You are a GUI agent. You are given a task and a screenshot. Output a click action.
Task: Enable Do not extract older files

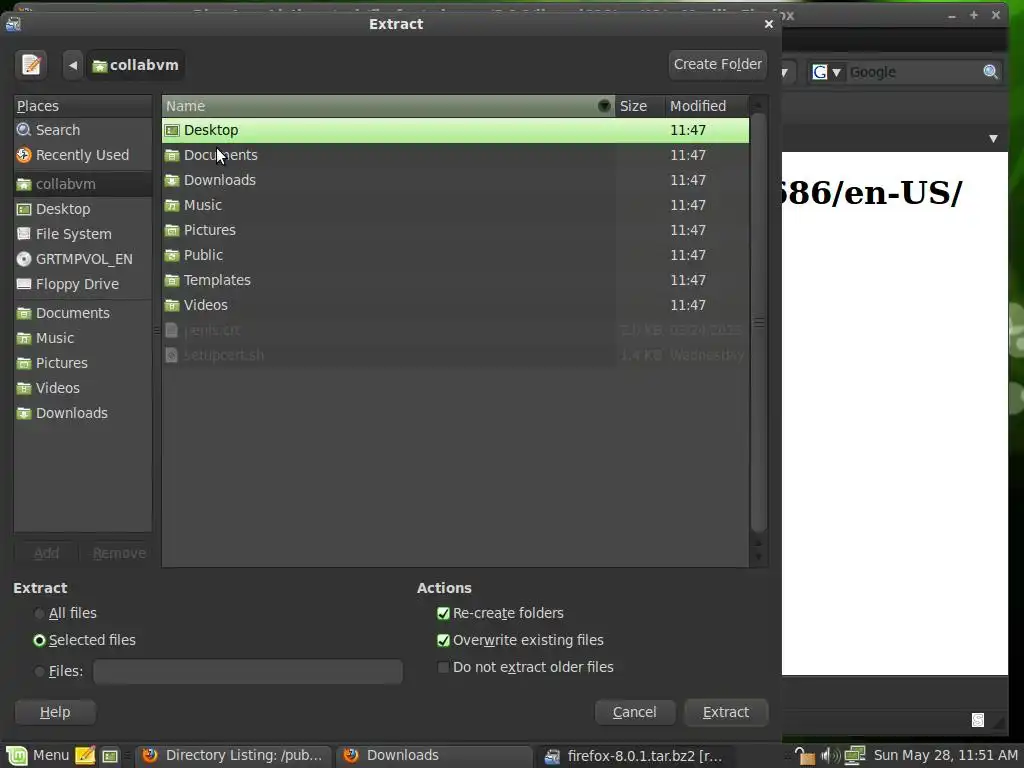point(526,667)
